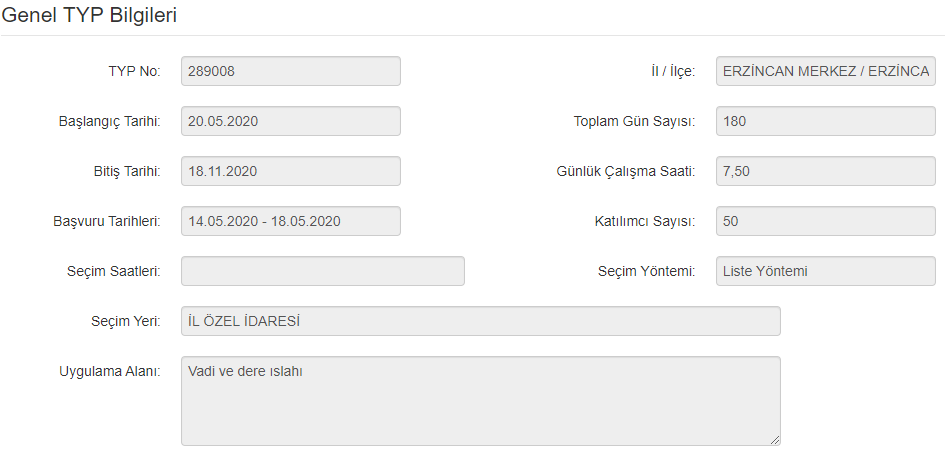Grab the text area resize handle corner
The height and width of the screenshot is (460, 945).
pos(775,440)
